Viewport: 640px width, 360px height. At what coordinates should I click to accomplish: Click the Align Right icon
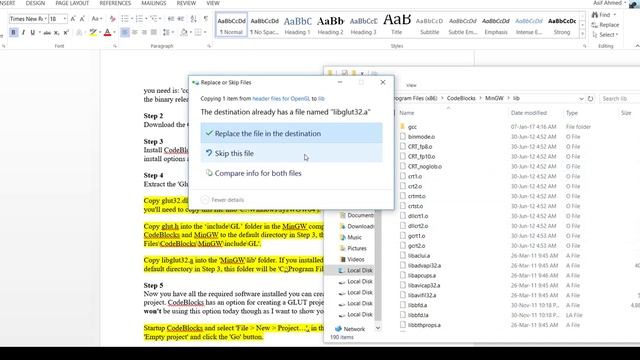coord(144,32)
